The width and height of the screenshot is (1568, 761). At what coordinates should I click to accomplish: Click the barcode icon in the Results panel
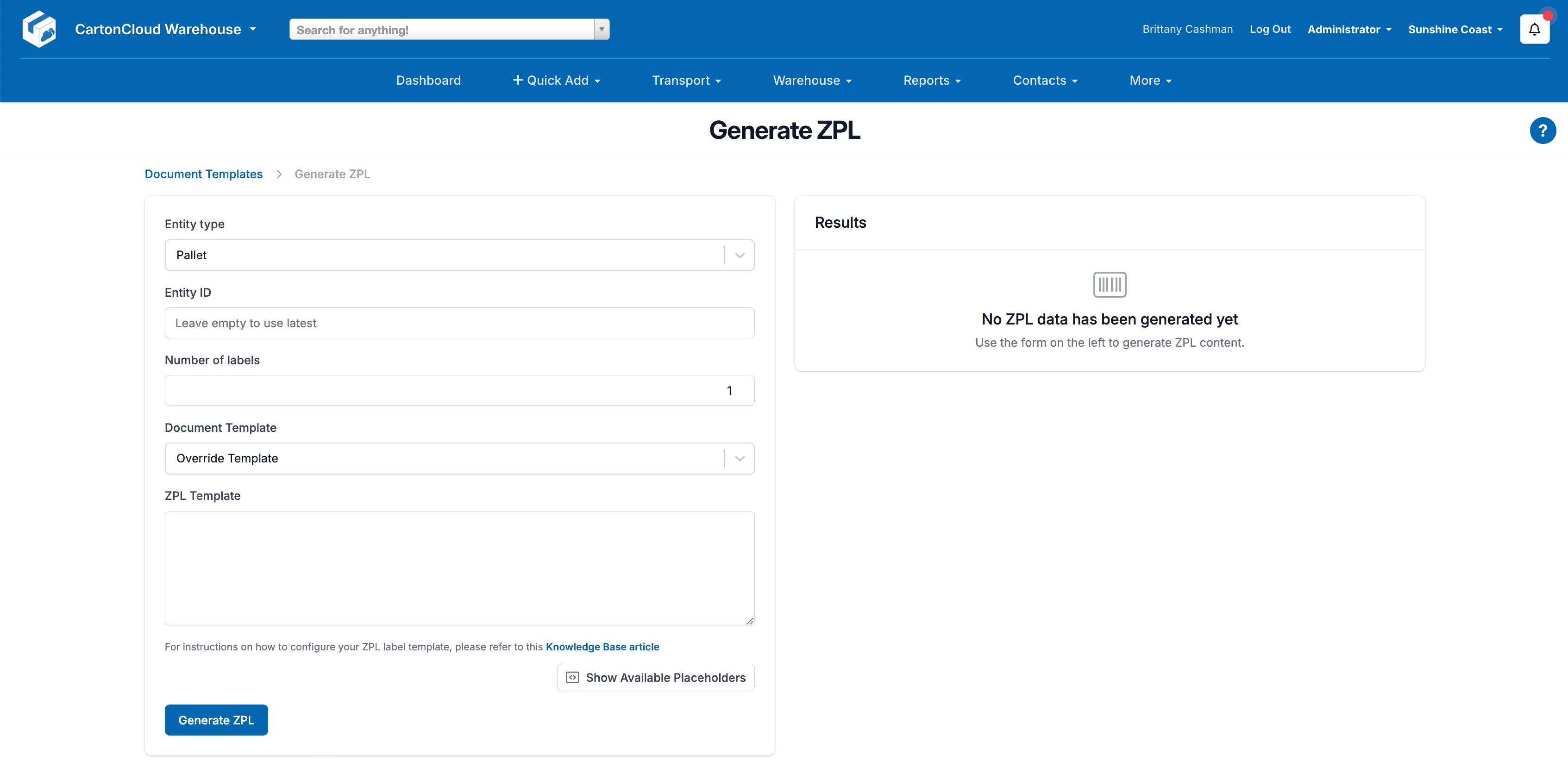(1109, 284)
